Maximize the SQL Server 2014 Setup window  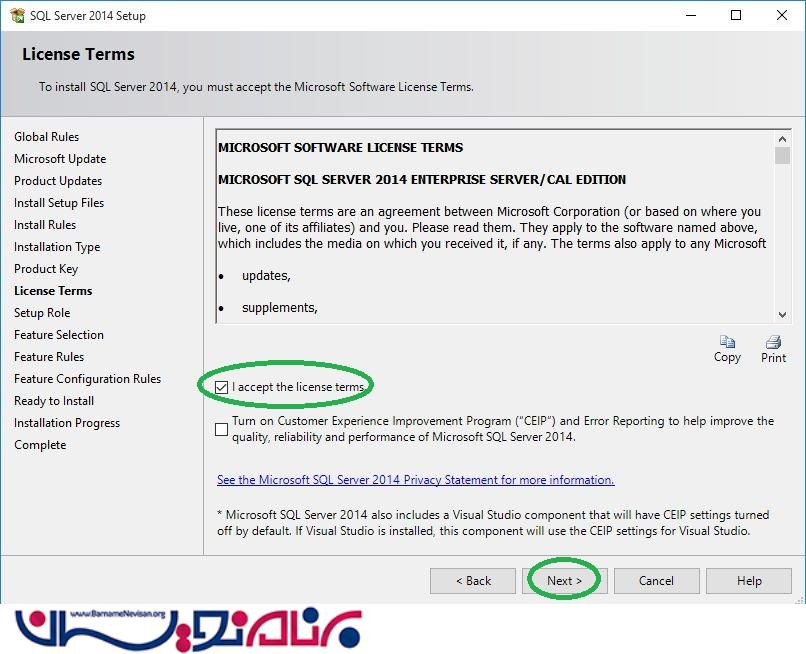pyautogui.click(x=736, y=15)
